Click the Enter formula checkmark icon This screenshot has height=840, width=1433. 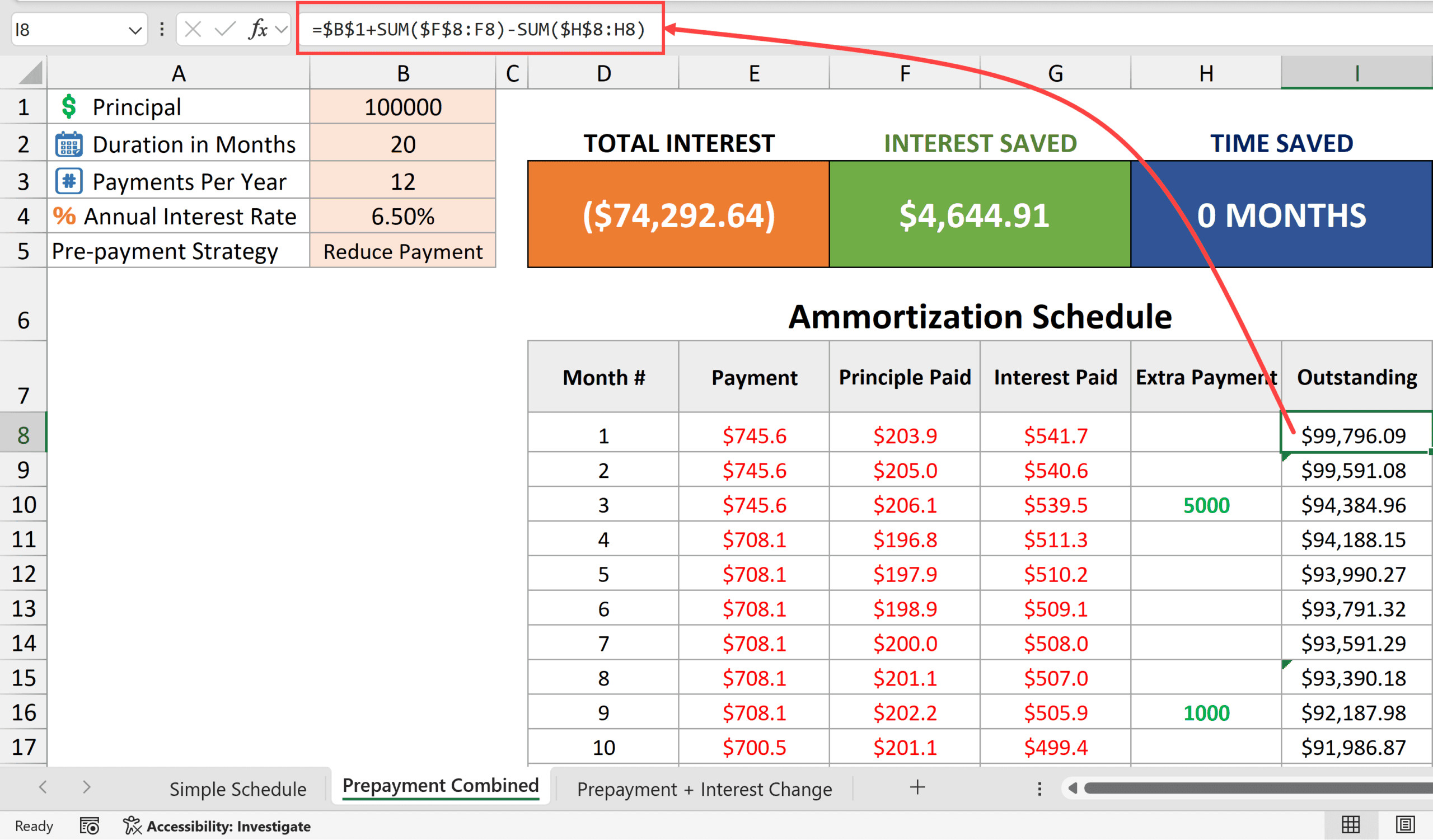tap(225, 29)
